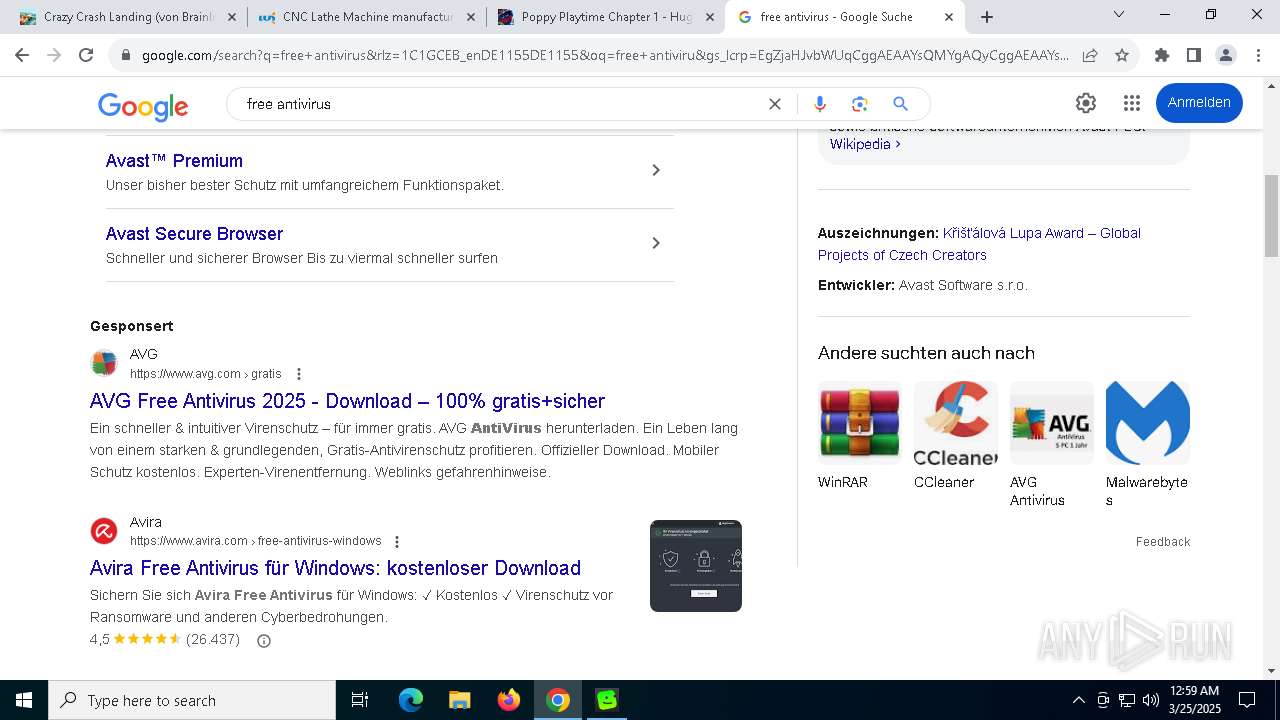
Task: Click the share page icon in address bar
Action: 1090,56
